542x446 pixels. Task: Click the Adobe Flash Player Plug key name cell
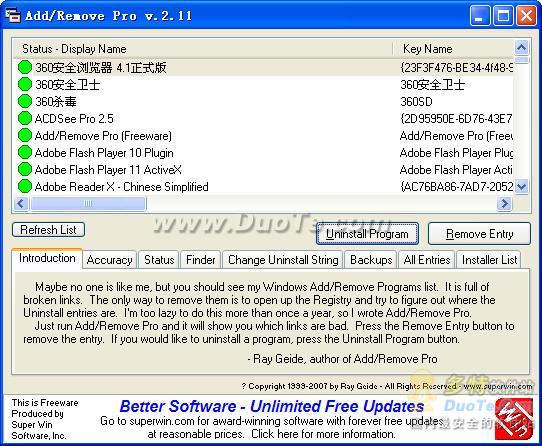456,153
